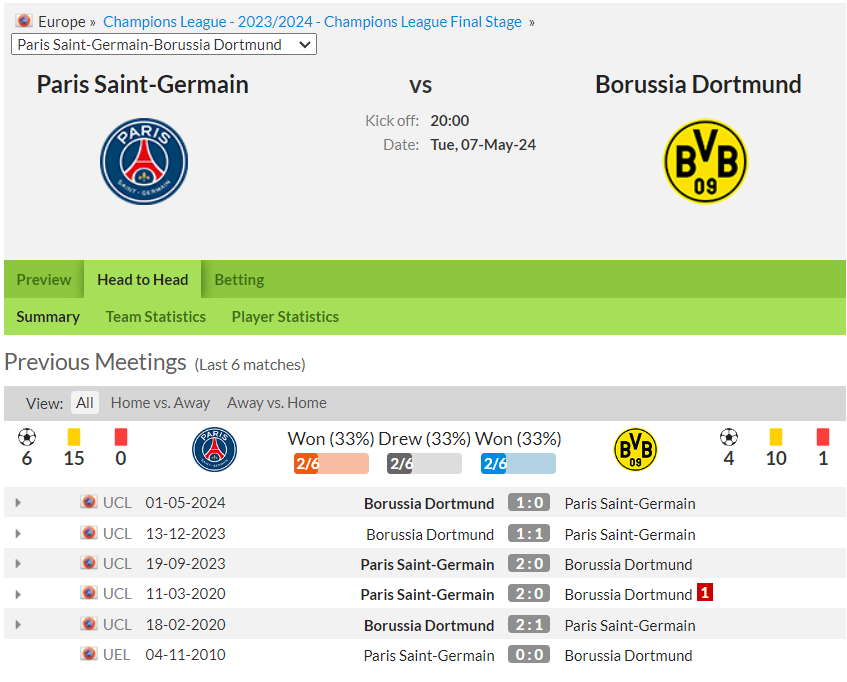This screenshot has width=847, height=682.
Task: Select the All view filter
Action: pos(85,403)
